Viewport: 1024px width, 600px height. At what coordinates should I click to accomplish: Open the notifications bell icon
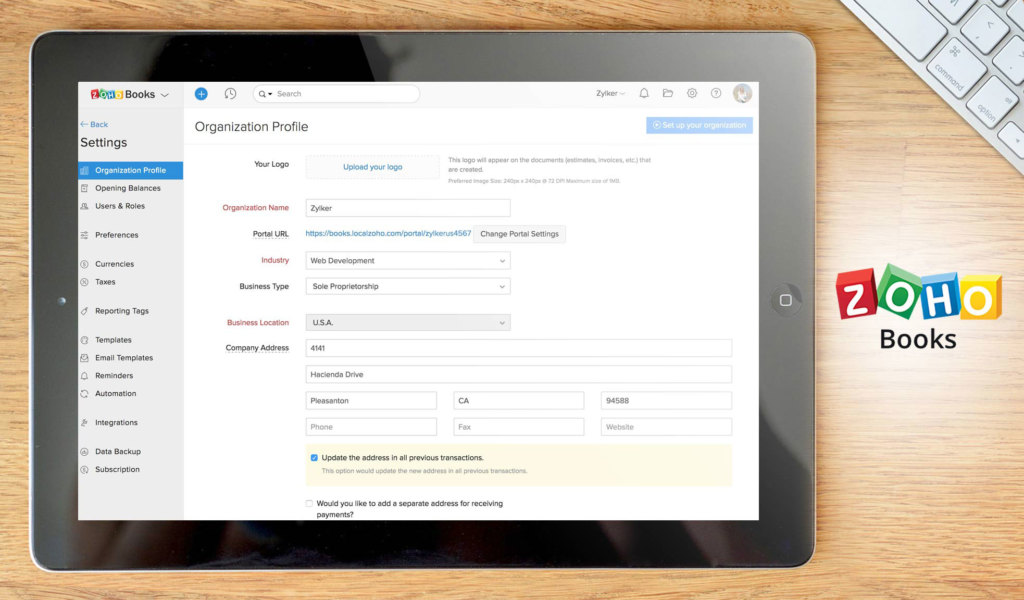[x=644, y=94]
